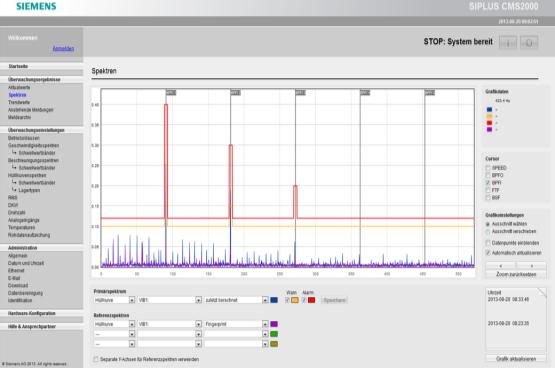Click the left arrow graph navigation button
555x368 pixels.
coord(501,266)
